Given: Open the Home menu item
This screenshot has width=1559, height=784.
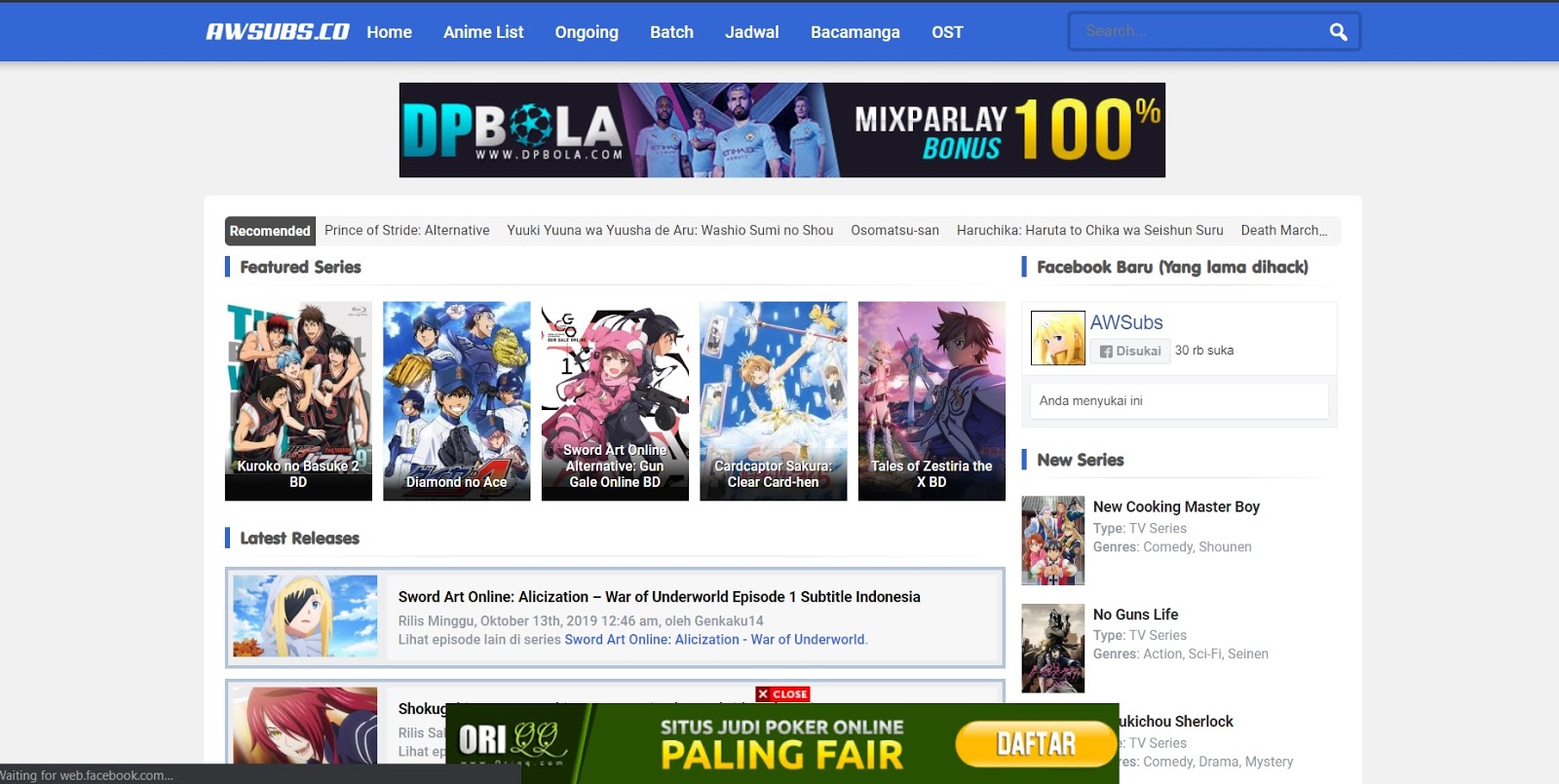Looking at the screenshot, I should (x=389, y=32).
